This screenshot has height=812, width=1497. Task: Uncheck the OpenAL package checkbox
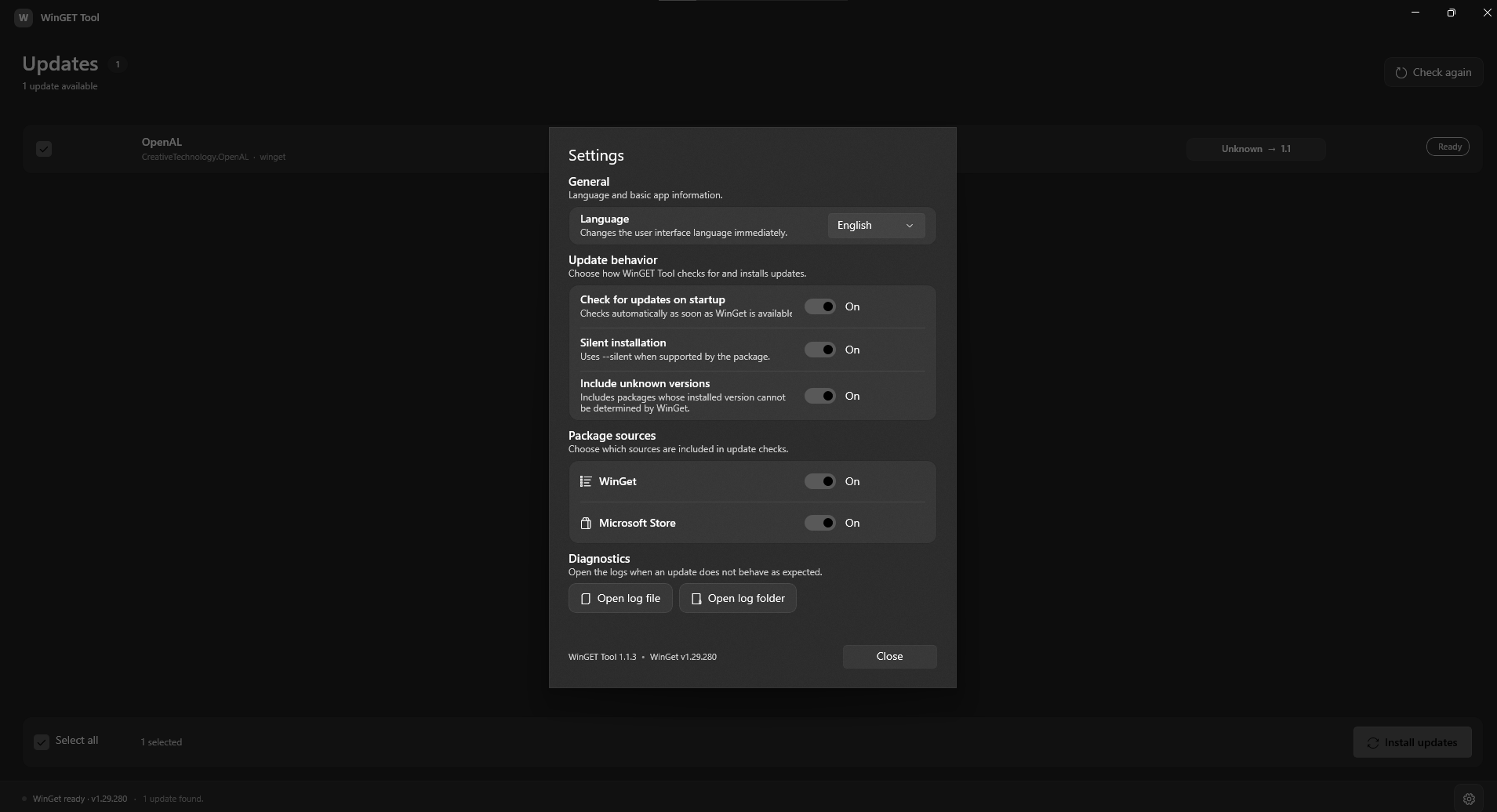coord(44,149)
